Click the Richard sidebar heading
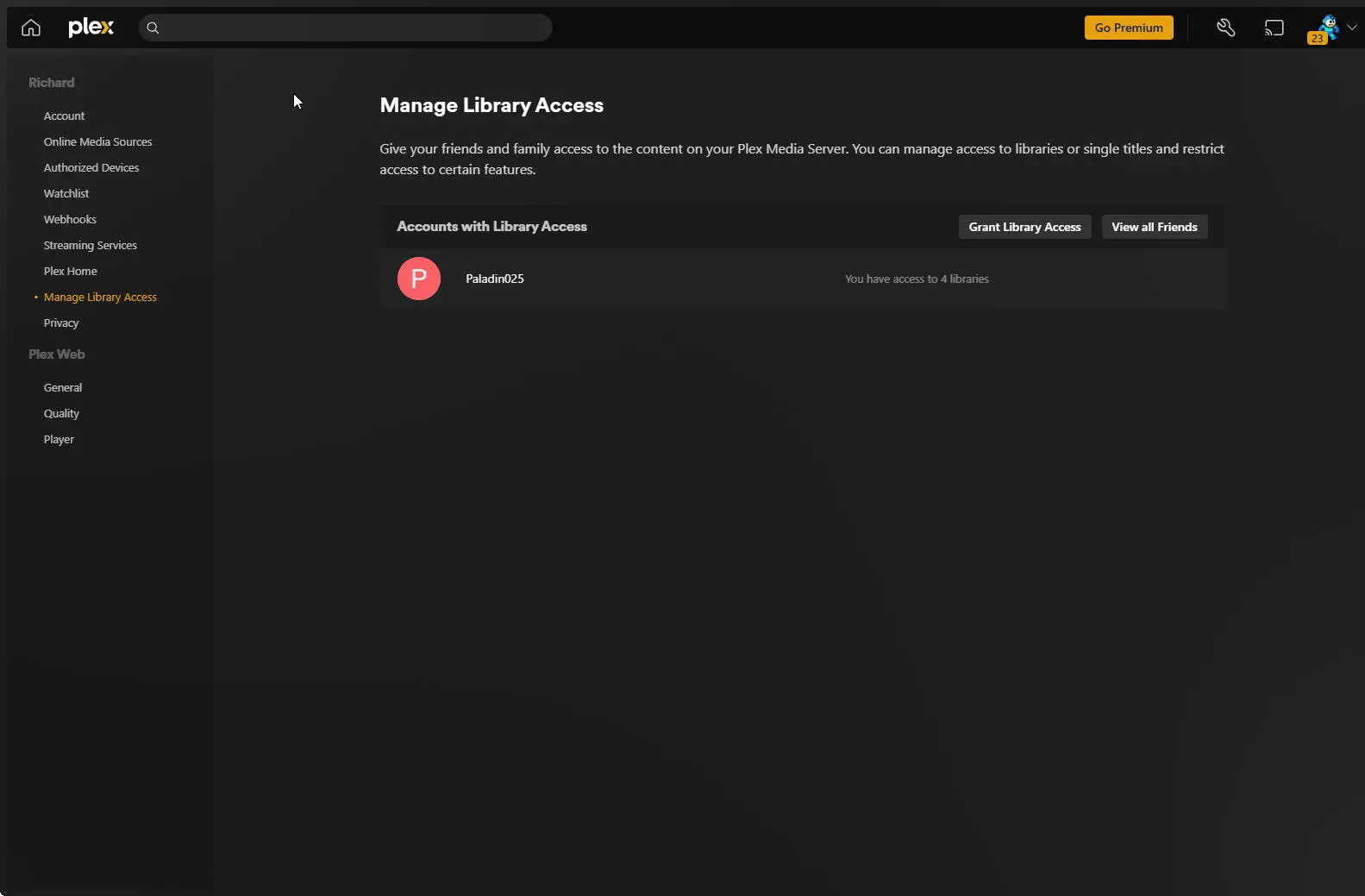Screen dimensions: 1365x896 pyautogui.click(x=52, y=83)
